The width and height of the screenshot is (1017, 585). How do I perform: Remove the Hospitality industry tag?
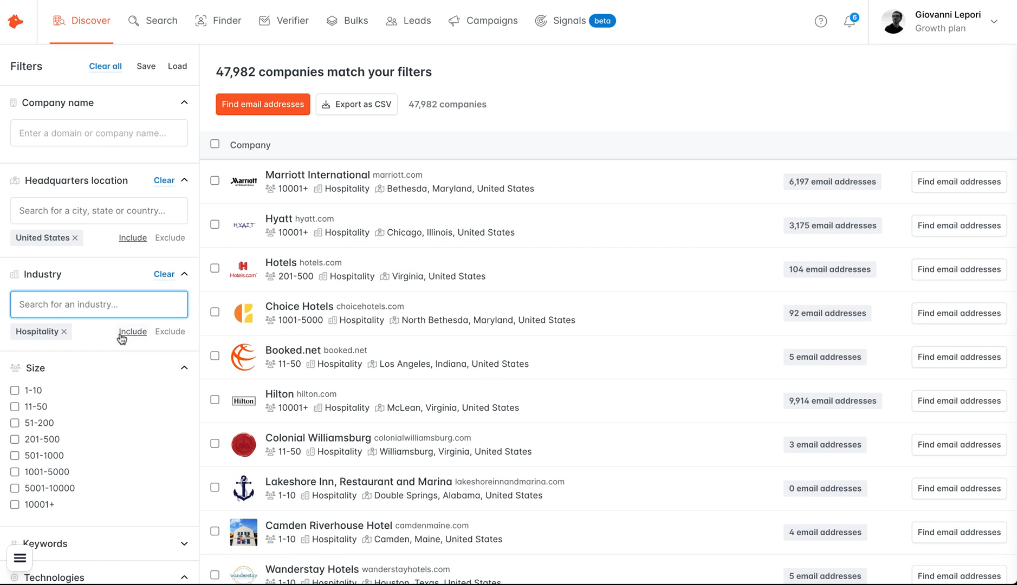click(64, 331)
